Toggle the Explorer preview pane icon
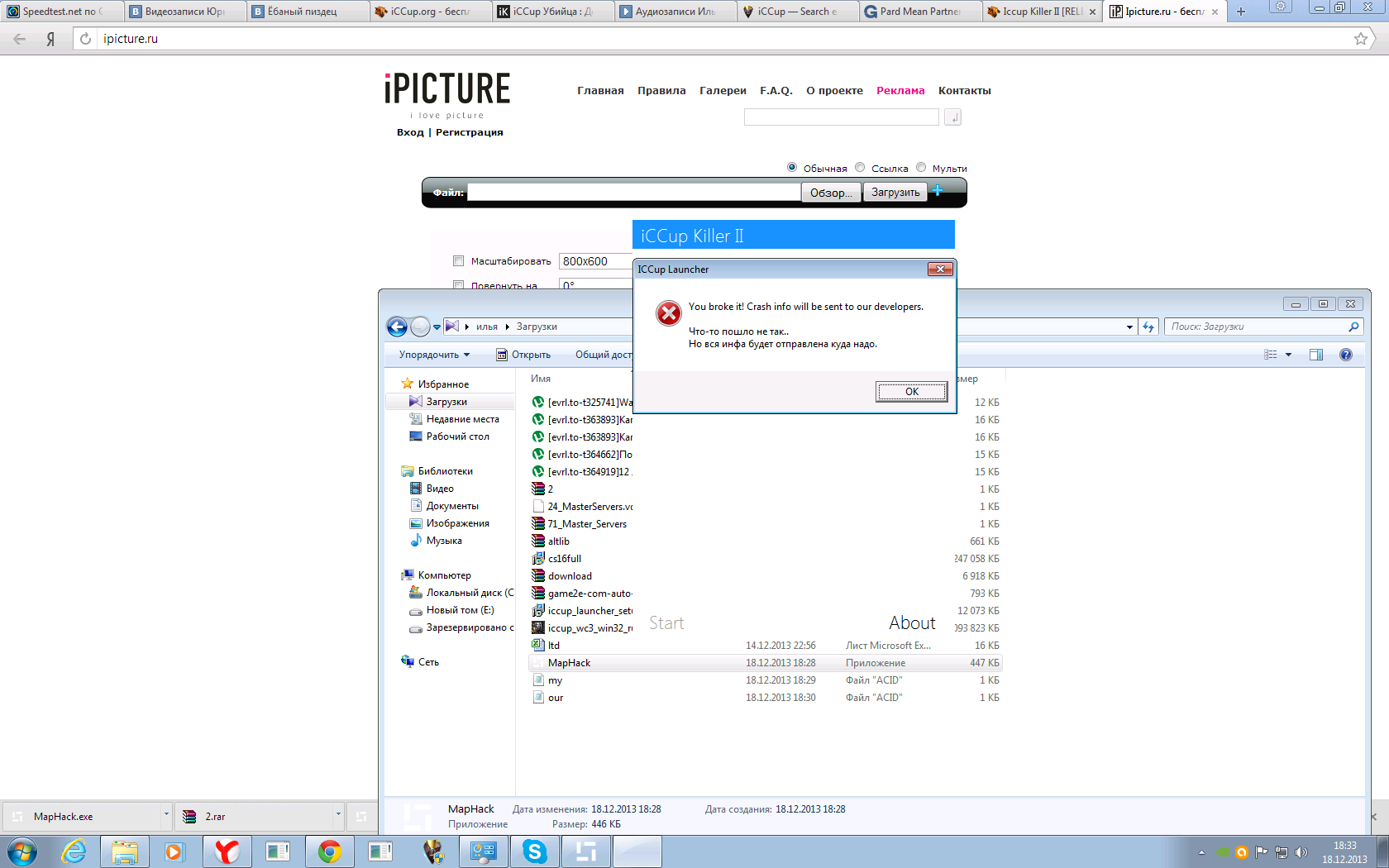 1316,355
